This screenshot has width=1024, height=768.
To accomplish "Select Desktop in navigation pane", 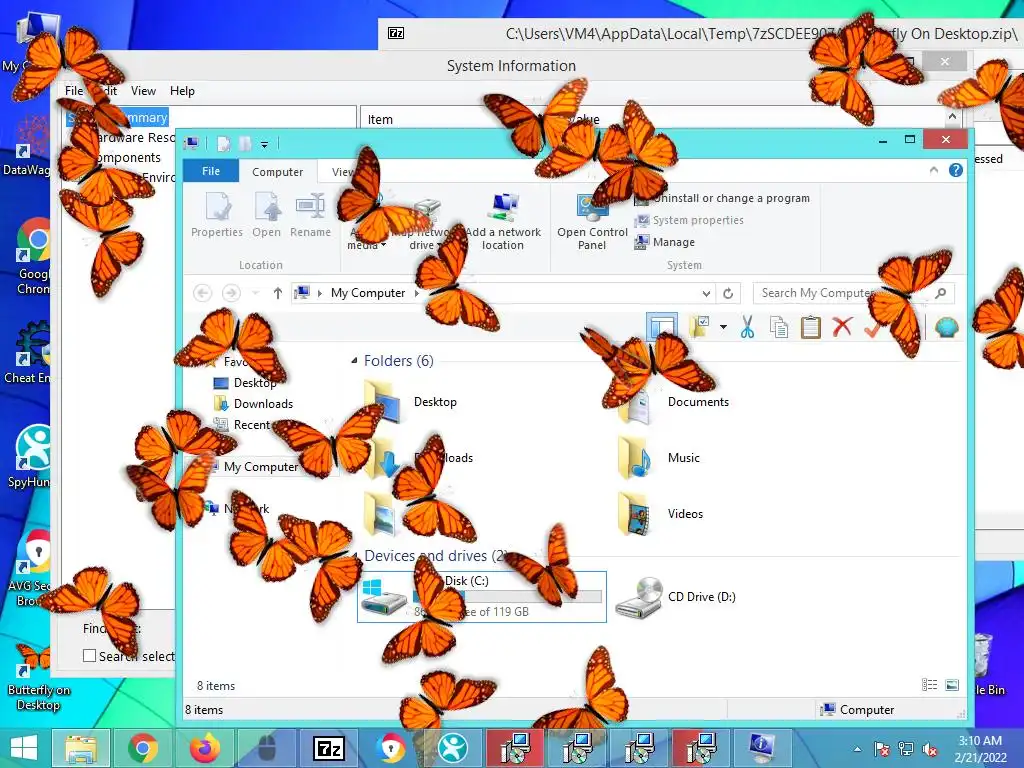I will tap(246, 383).
